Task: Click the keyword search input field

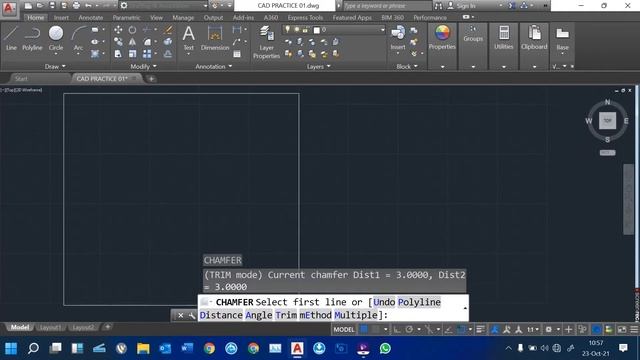Action: coord(387,6)
